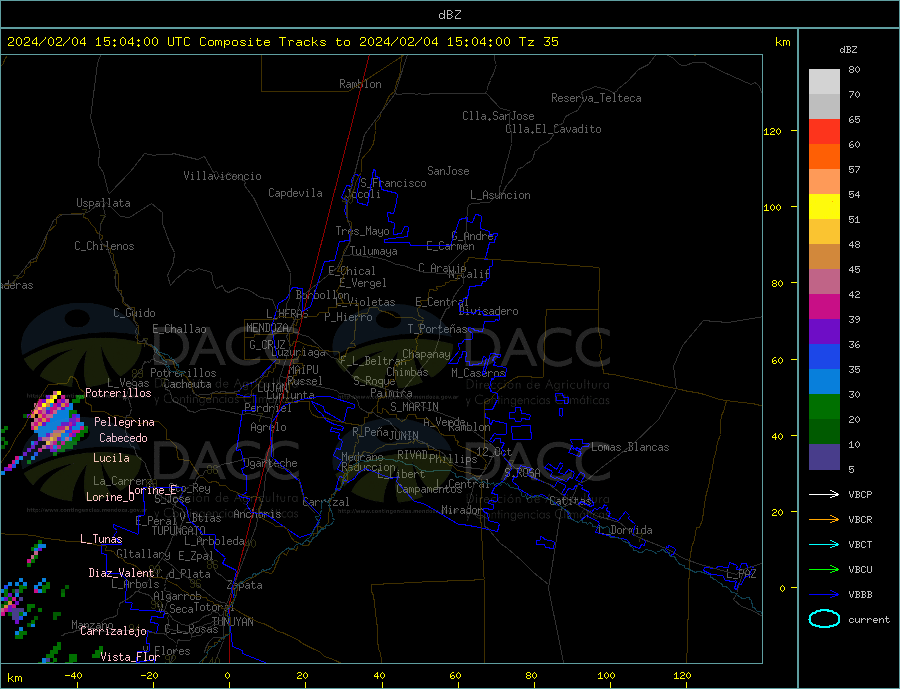Click the E_Carmen map label
This screenshot has height=689, width=900.
tap(451, 246)
